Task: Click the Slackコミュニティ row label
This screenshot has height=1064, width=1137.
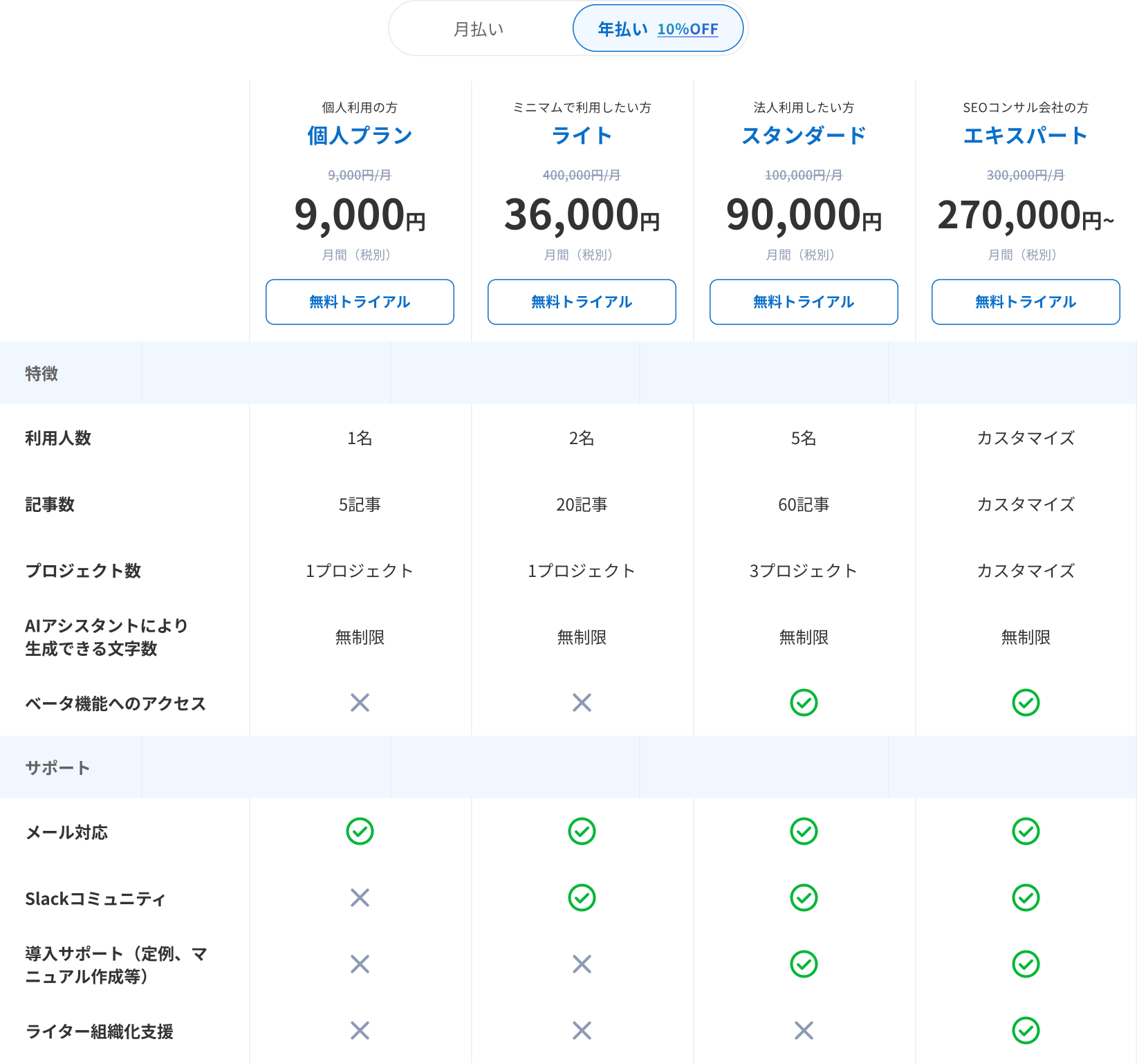Action: tap(95, 899)
